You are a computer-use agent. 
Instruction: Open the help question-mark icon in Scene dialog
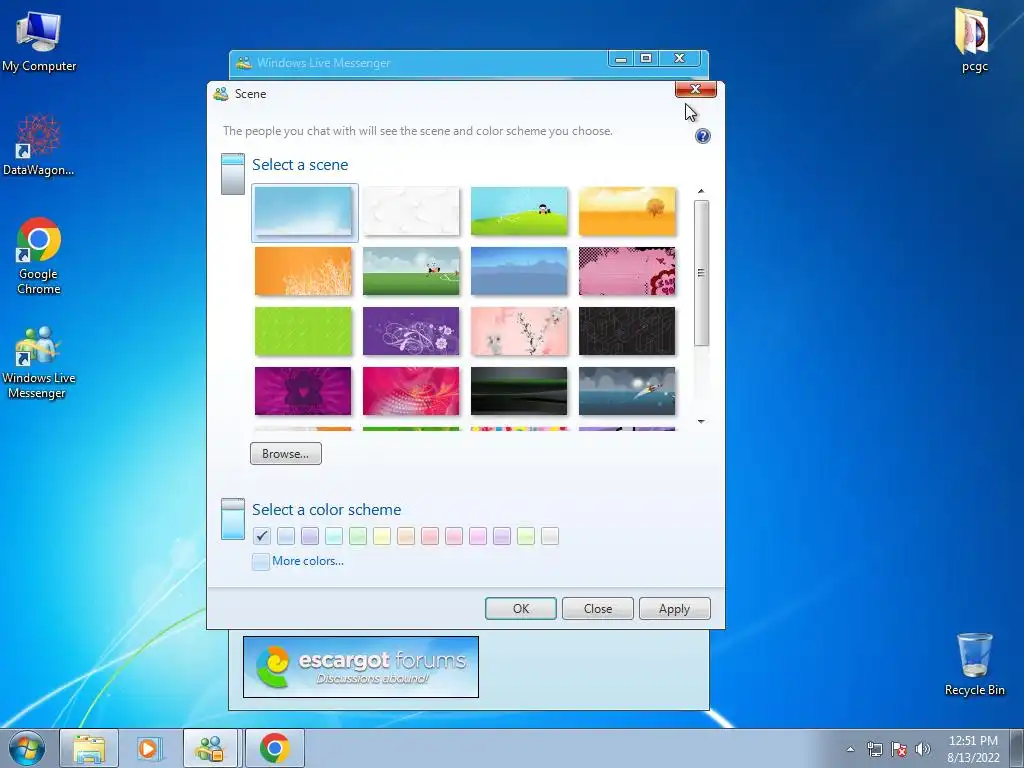click(703, 136)
